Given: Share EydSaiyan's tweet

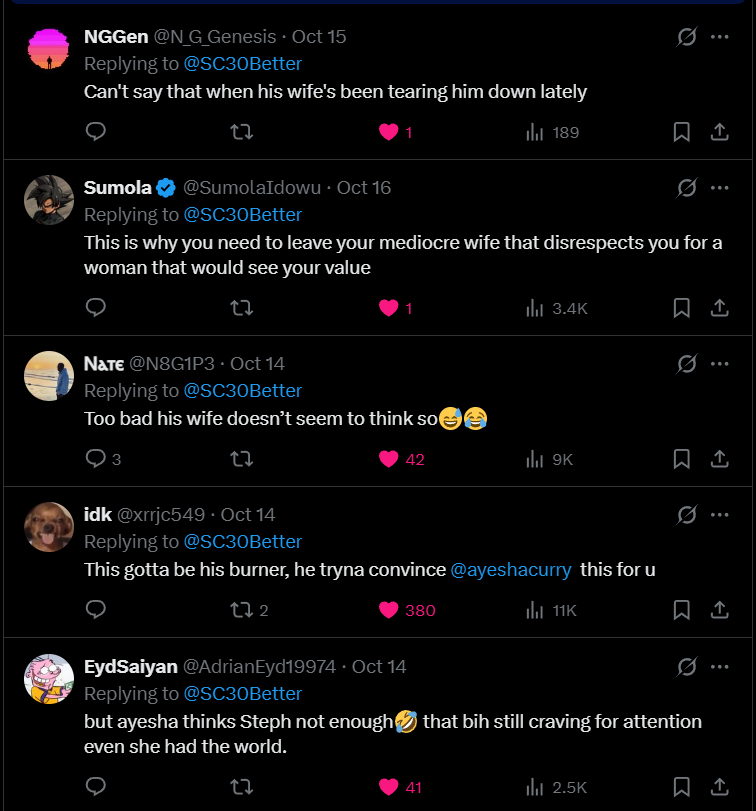Looking at the screenshot, I should [719, 787].
